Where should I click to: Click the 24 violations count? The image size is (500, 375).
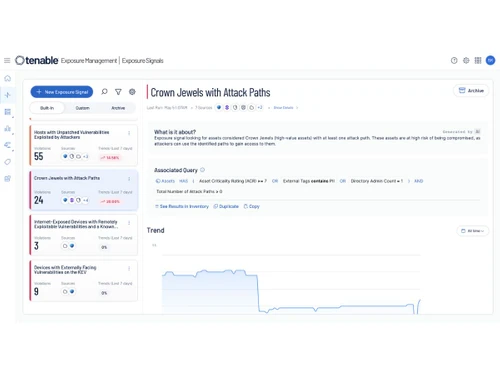(x=39, y=200)
